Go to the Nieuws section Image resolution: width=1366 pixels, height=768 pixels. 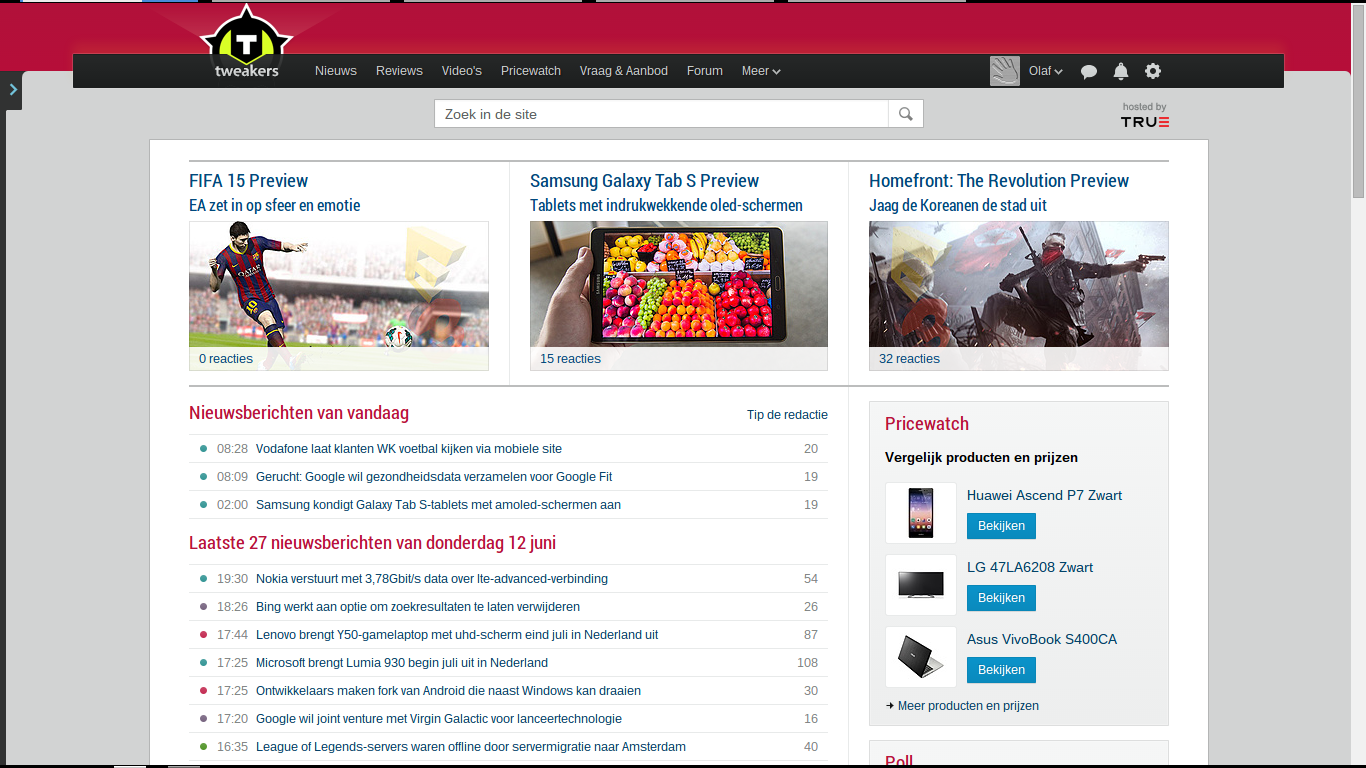click(x=336, y=71)
